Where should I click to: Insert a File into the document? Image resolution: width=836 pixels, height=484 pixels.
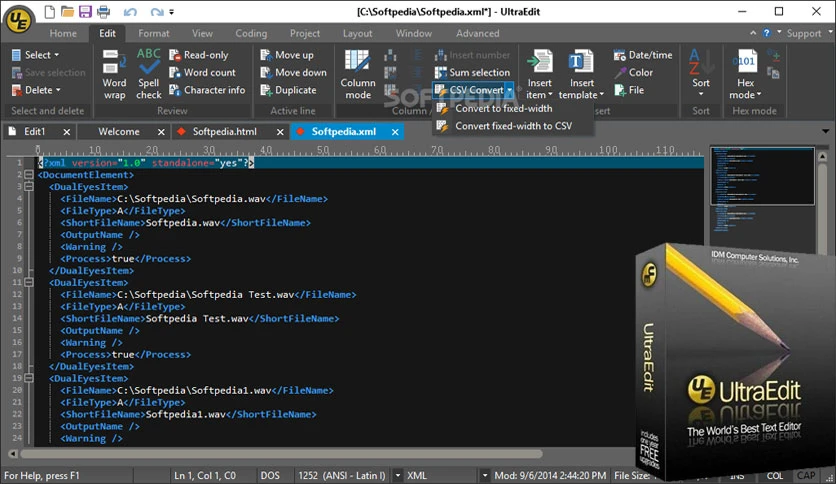(x=629, y=90)
